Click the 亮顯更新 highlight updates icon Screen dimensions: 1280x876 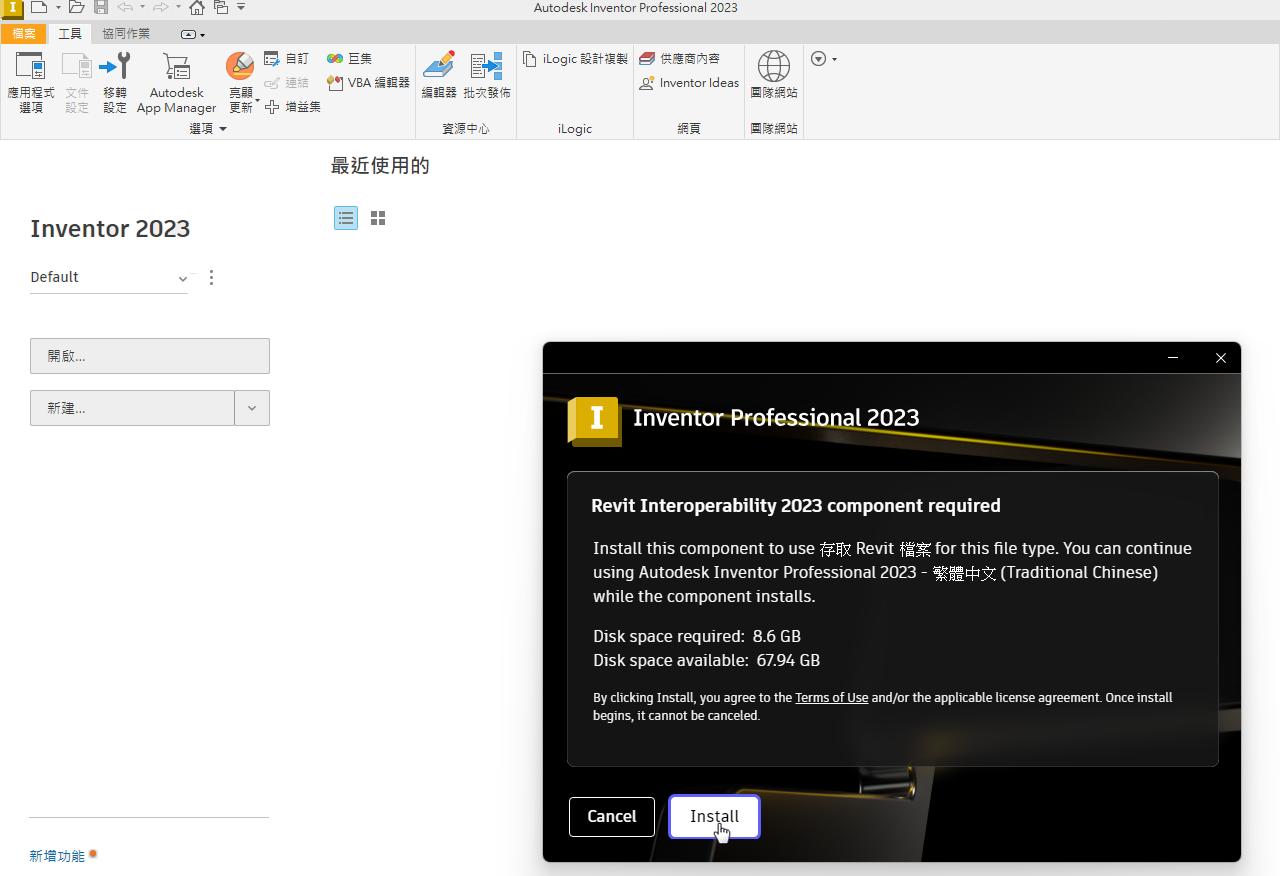coord(240,66)
